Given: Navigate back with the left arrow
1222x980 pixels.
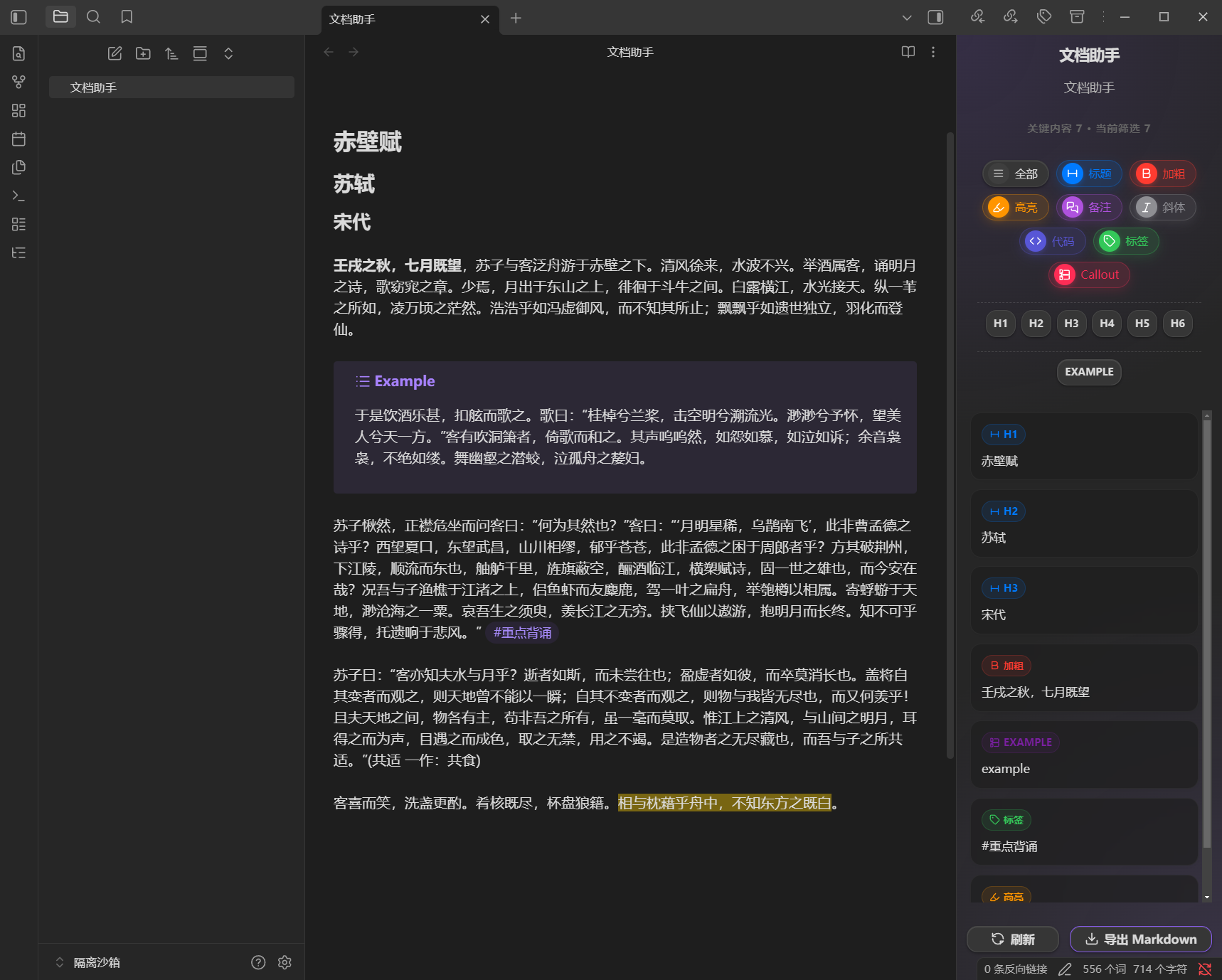Looking at the screenshot, I should [329, 52].
